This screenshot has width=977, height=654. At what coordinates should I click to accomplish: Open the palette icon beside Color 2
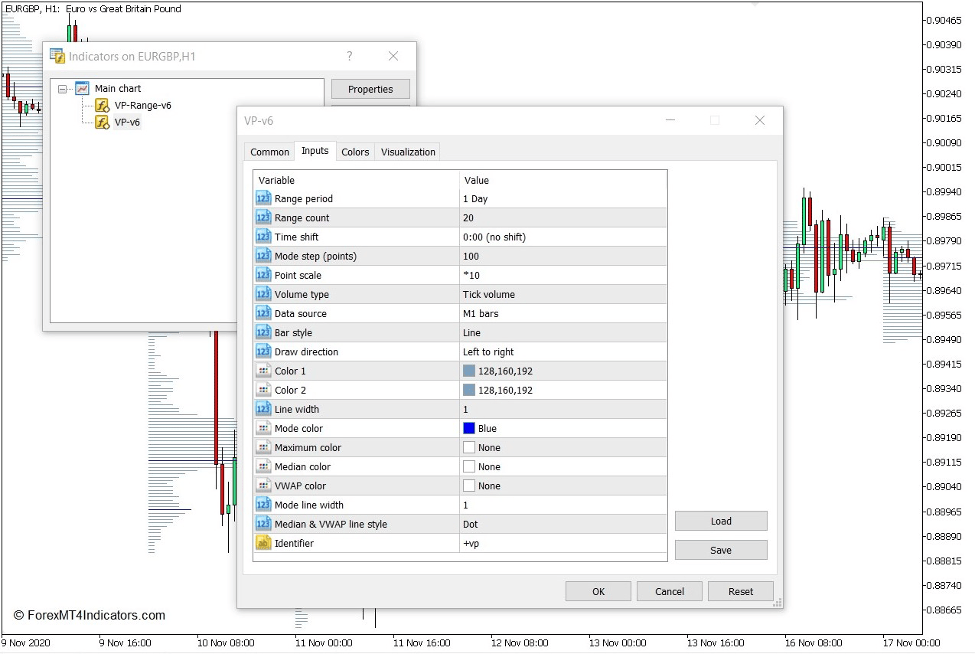[264, 390]
